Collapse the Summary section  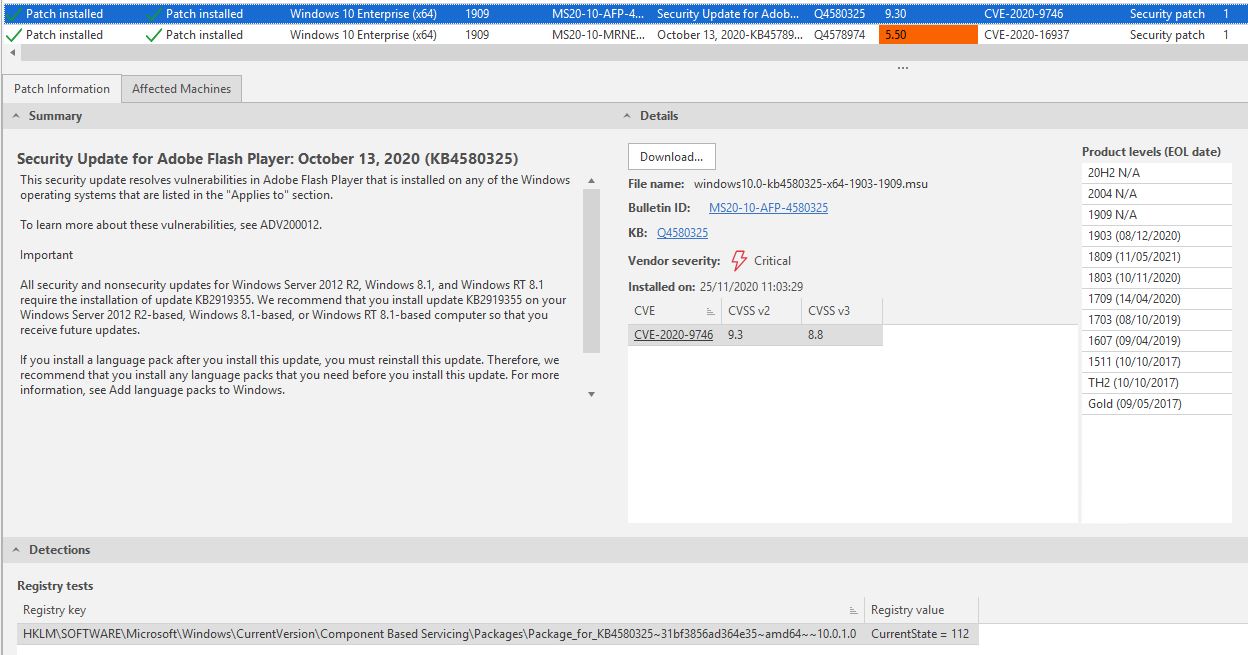[x=17, y=116]
